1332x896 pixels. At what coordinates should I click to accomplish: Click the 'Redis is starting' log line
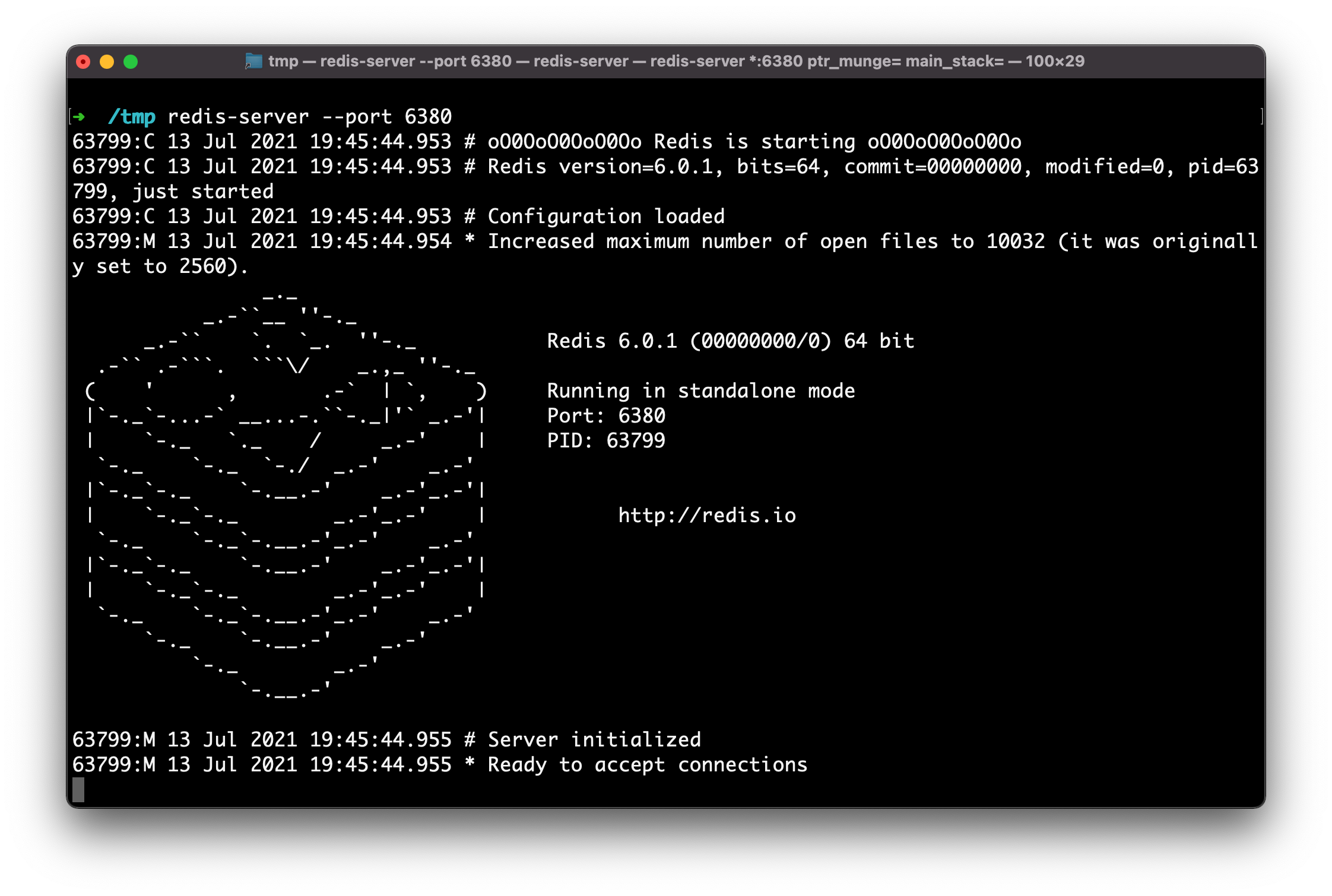[754, 141]
